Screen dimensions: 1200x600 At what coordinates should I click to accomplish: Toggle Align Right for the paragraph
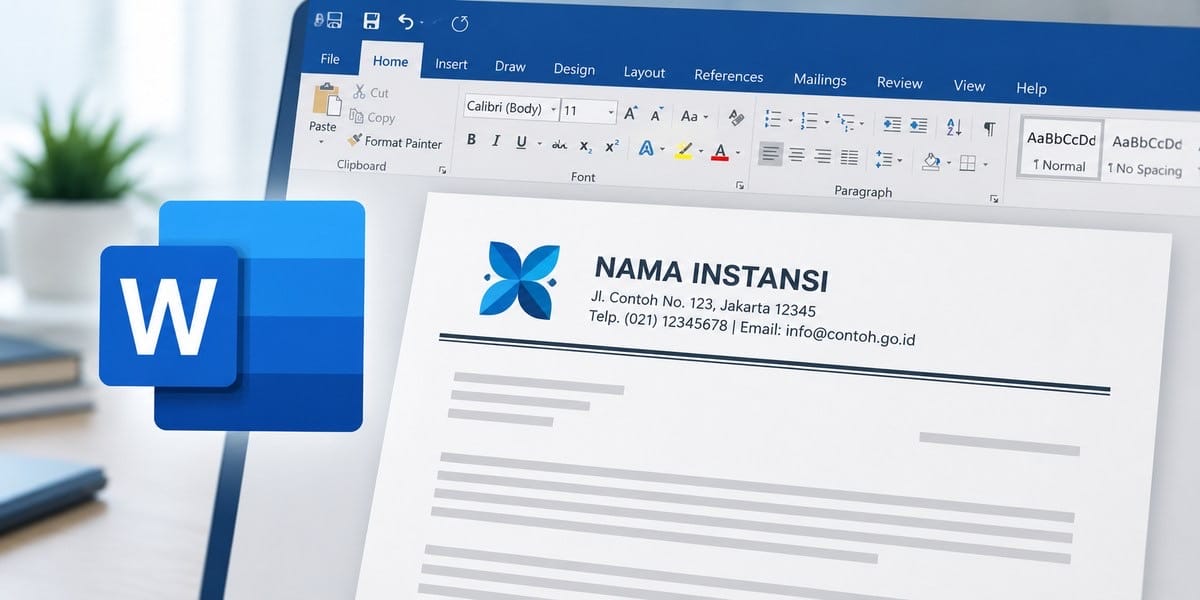point(823,156)
